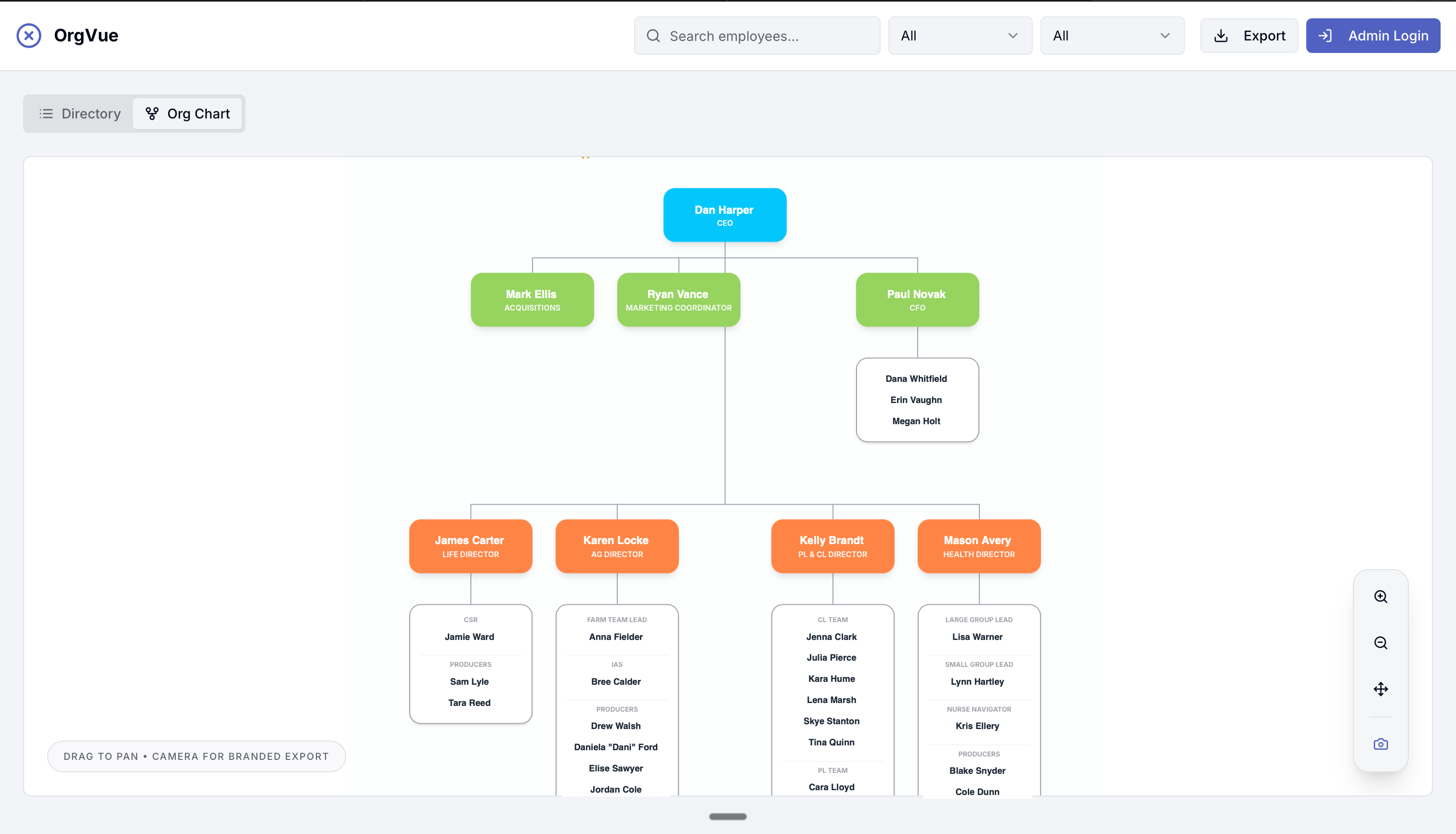The width and height of the screenshot is (1456, 834).
Task: Click the bottom drag handle bar
Action: click(728, 816)
